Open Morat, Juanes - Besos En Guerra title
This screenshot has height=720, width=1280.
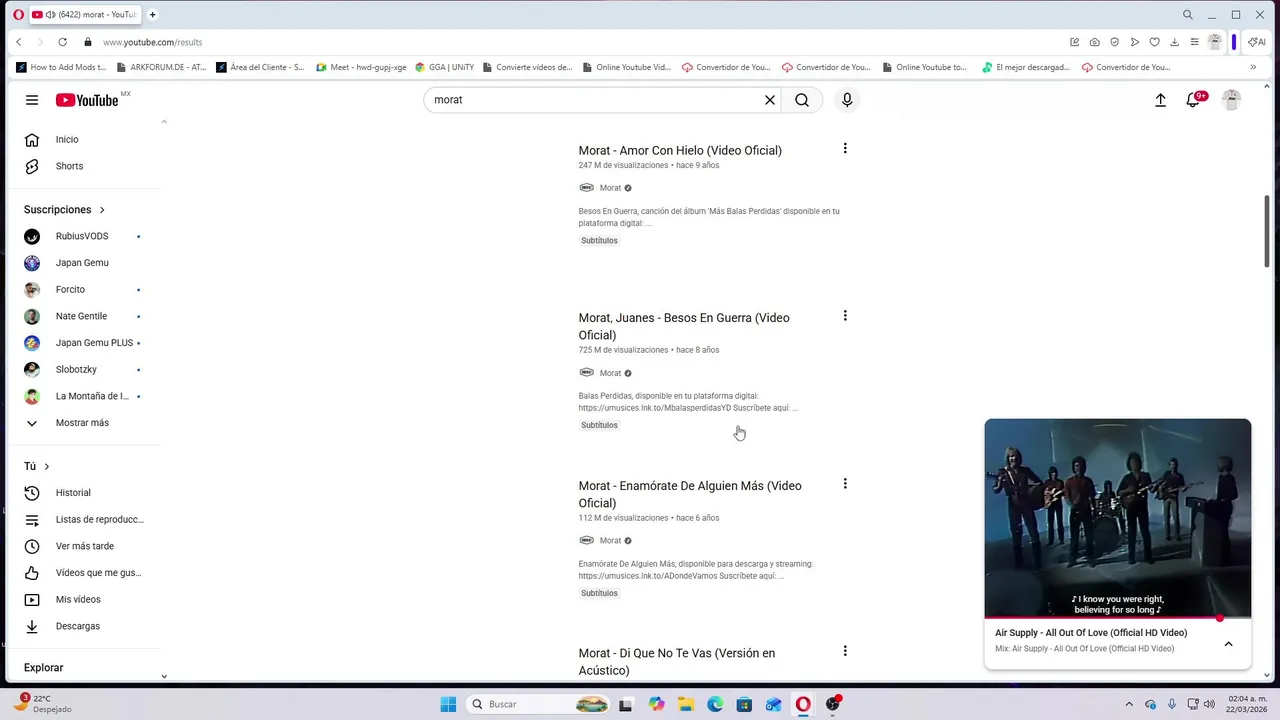684,326
